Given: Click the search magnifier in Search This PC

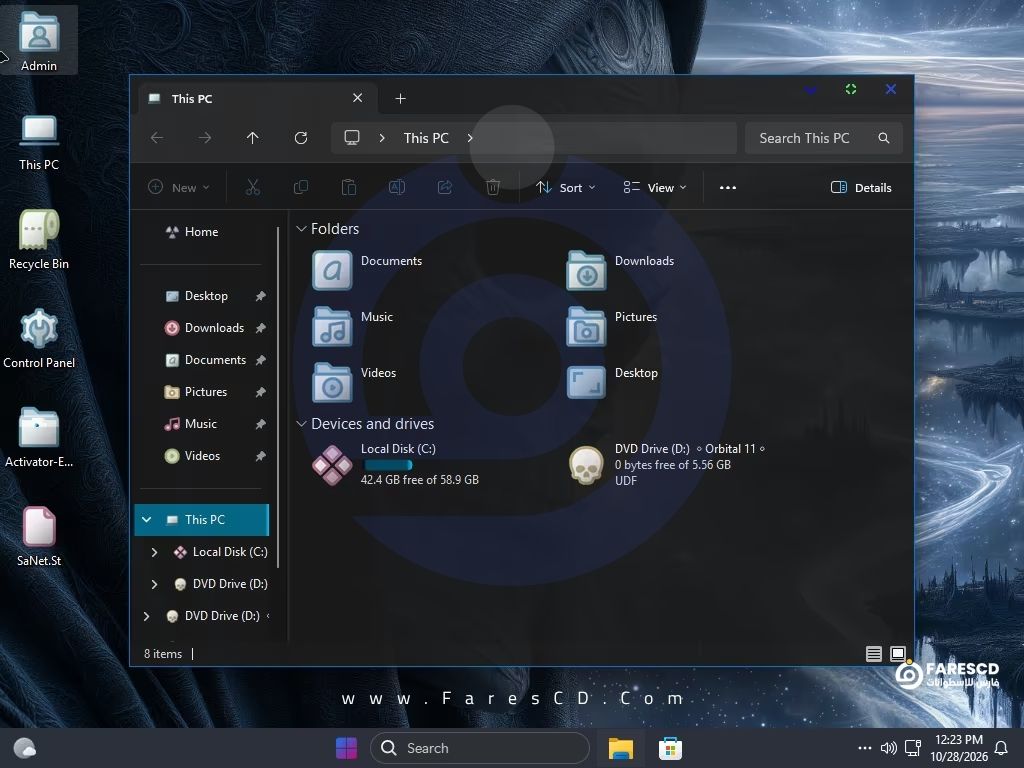Looking at the screenshot, I should point(884,138).
